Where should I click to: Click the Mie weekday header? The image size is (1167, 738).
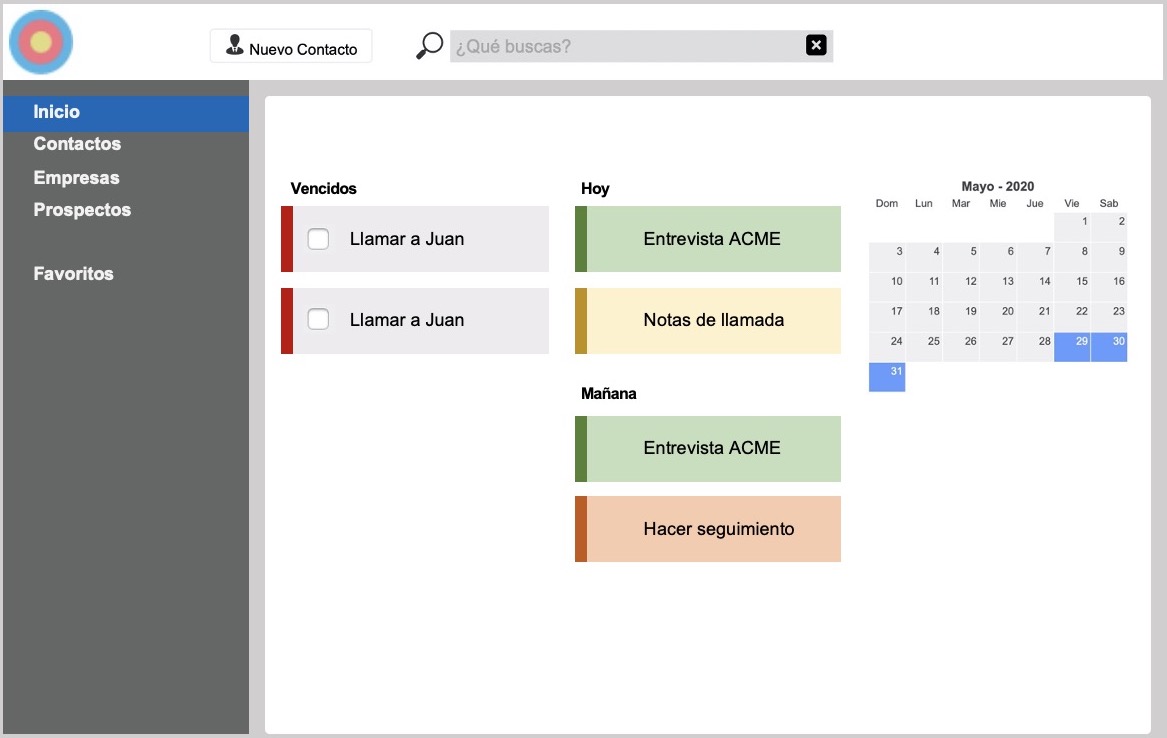pos(997,203)
